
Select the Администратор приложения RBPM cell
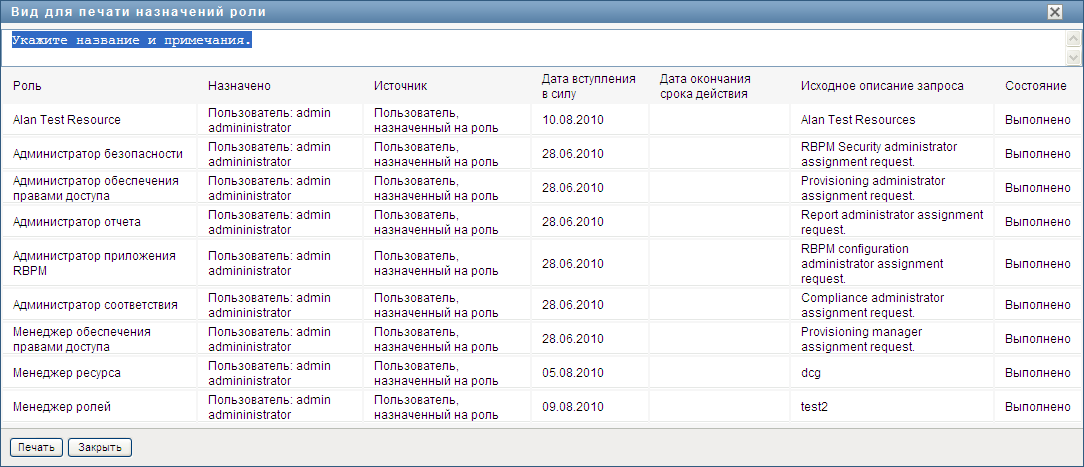point(94,263)
